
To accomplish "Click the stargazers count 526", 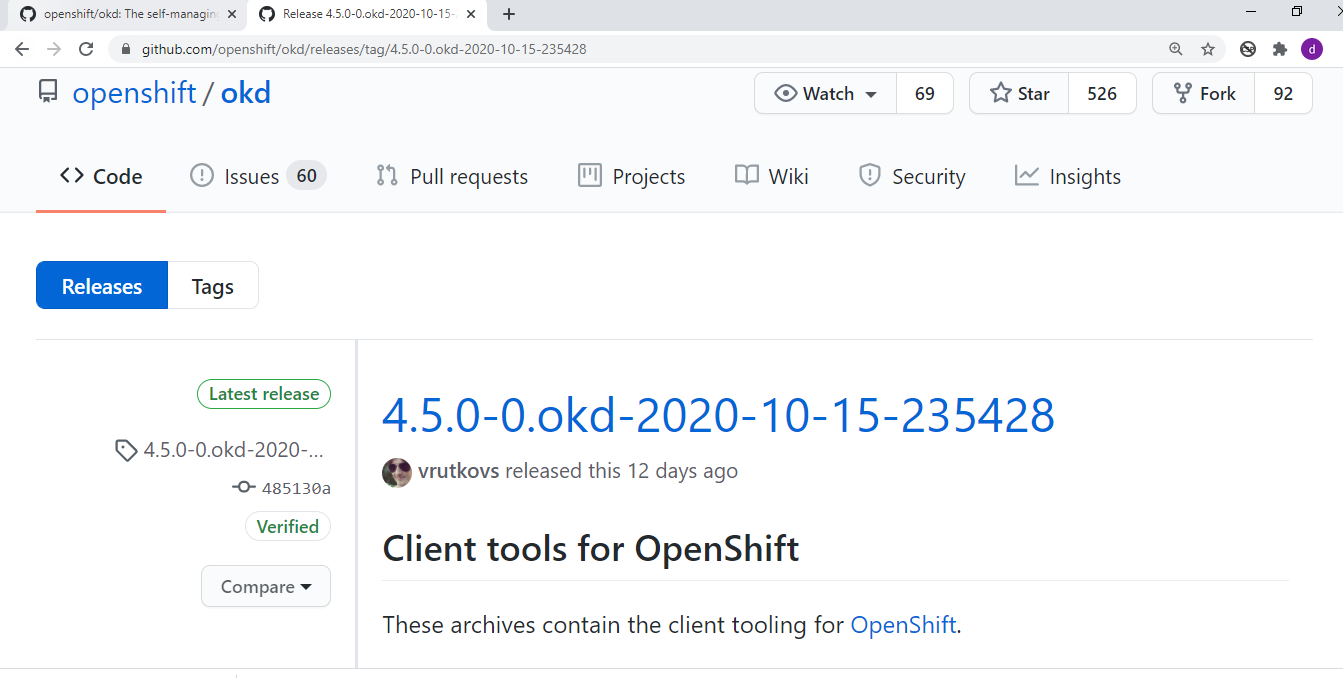I will click(1102, 93).
